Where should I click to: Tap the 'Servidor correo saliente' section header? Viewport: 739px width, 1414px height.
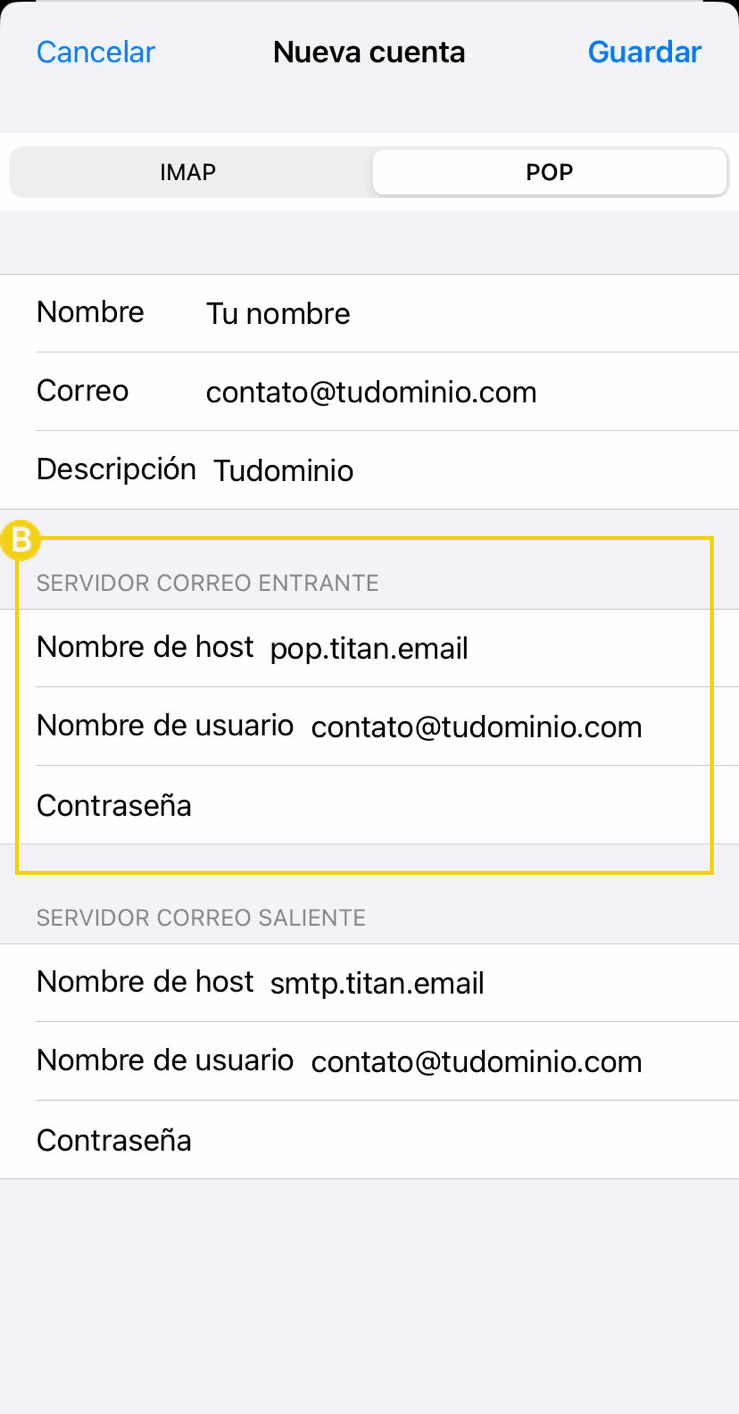click(x=201, y=918)
